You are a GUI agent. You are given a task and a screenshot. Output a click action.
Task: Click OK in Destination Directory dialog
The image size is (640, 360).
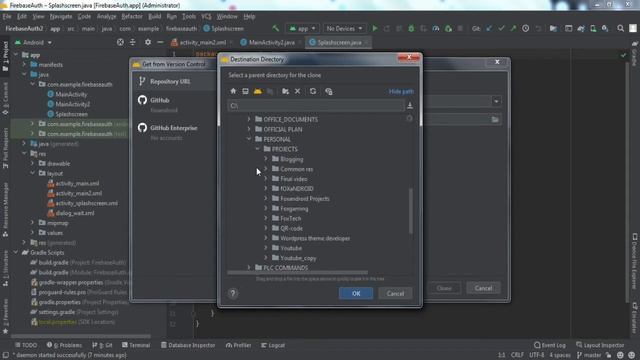(x=356, y=293)
